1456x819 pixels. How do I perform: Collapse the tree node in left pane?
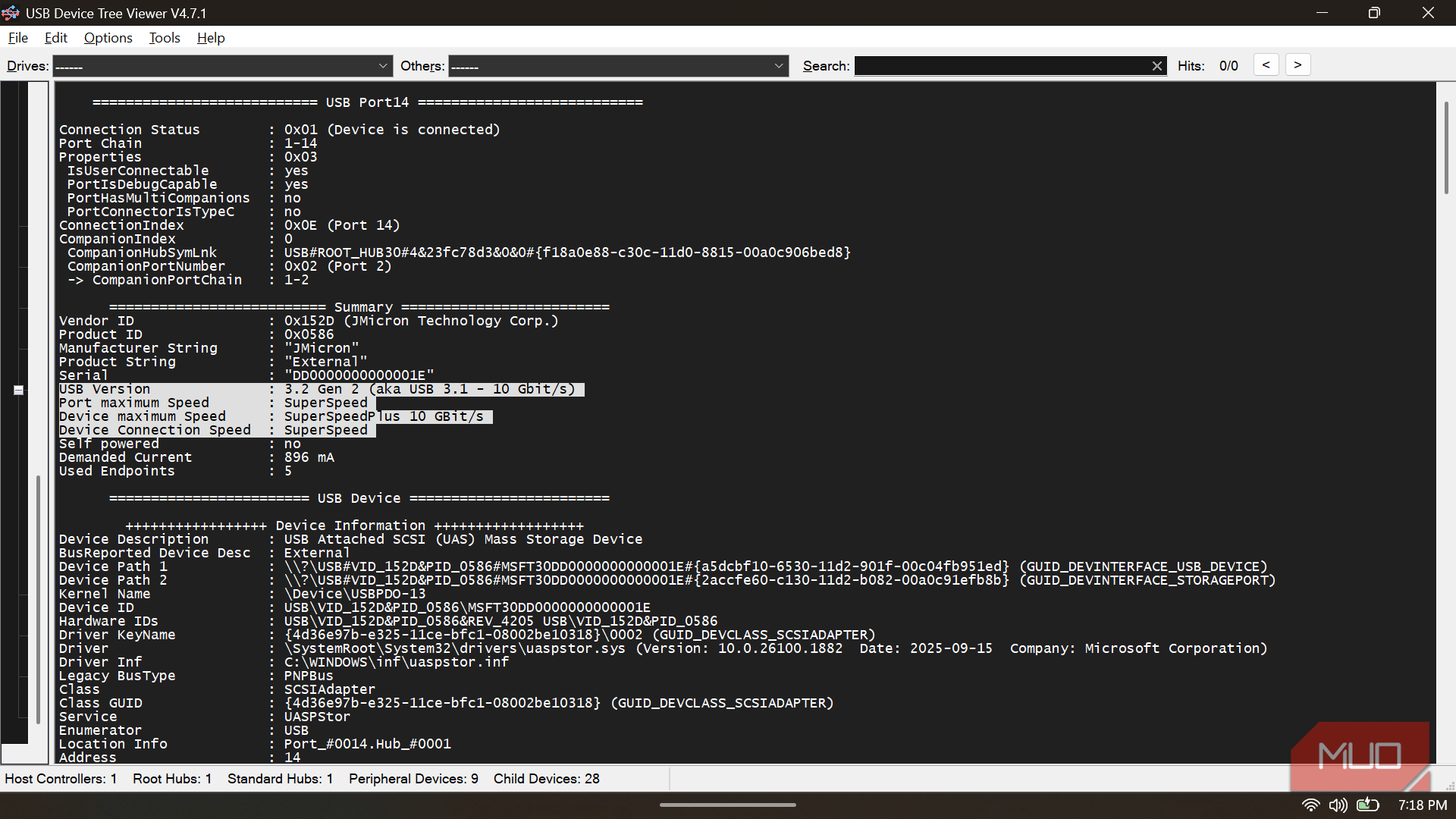(x=19, y=390)
